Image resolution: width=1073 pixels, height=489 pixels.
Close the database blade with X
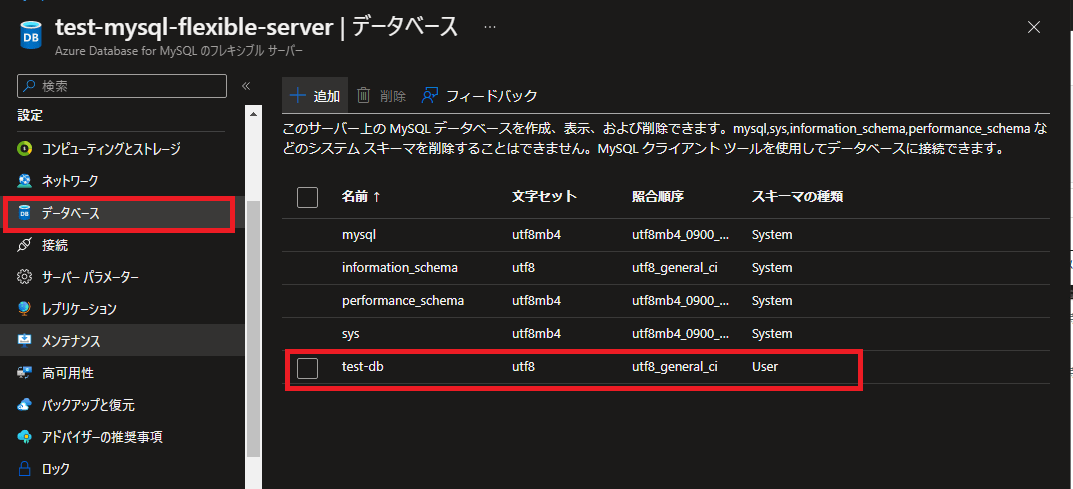coord(1034,27)
